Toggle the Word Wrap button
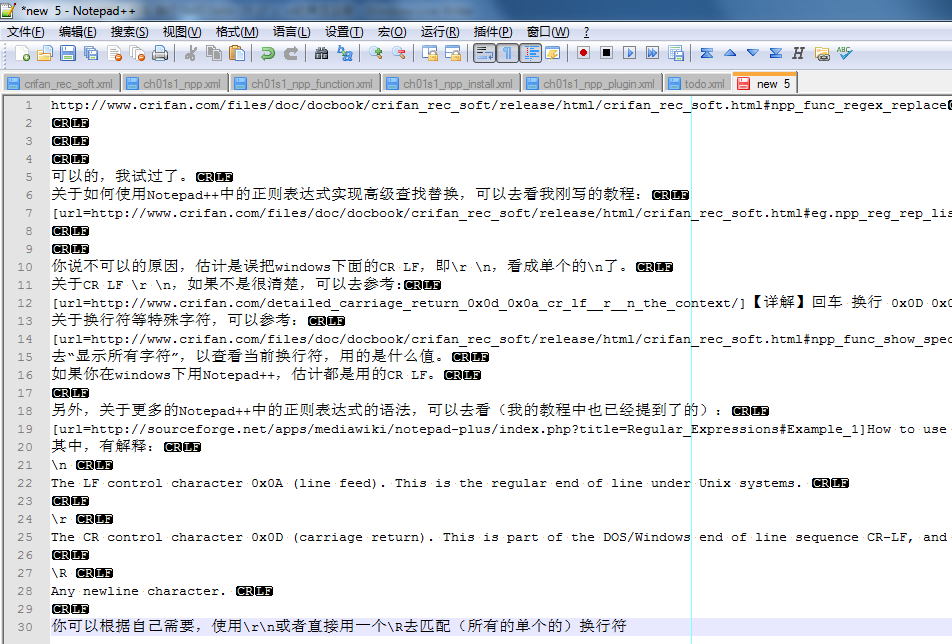Screen dimensions: 952x644 [483, 53]
